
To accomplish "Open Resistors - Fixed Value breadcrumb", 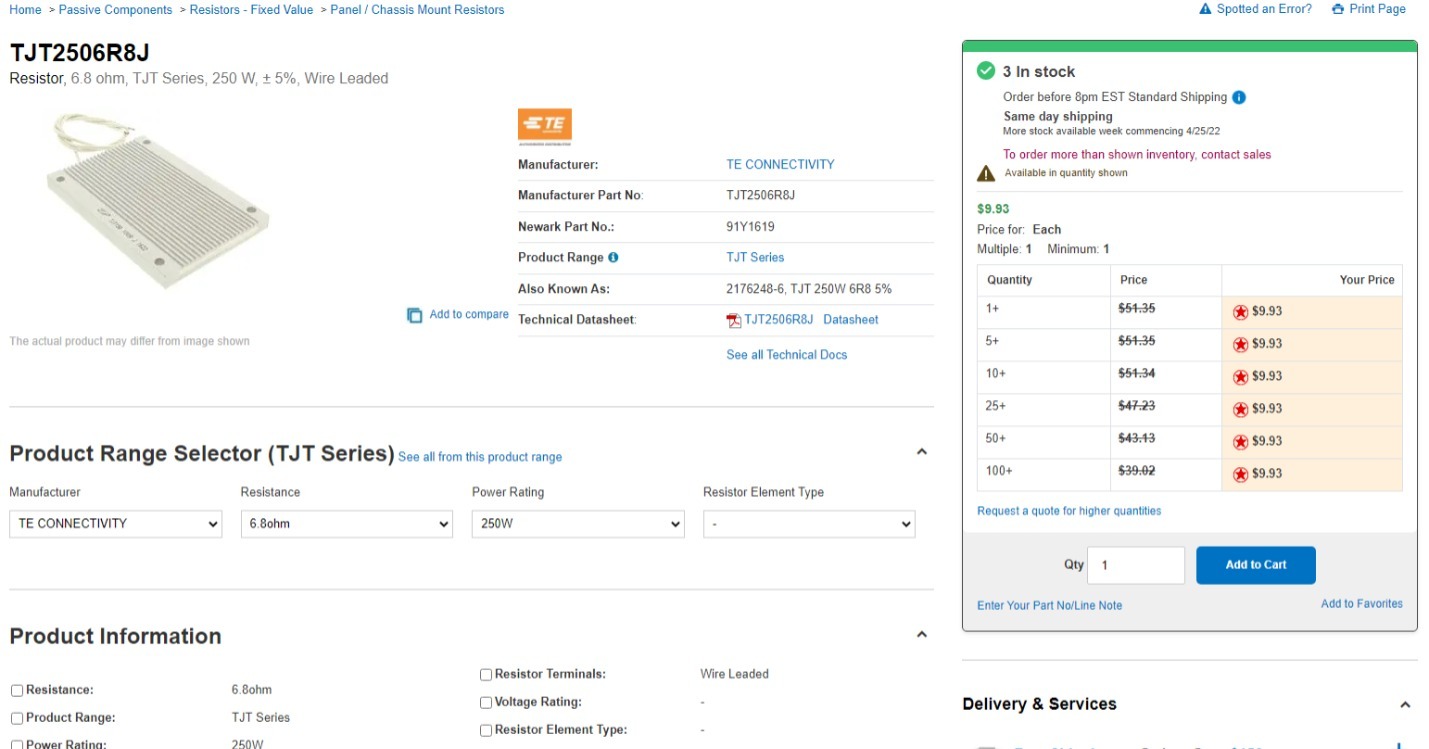I will click(252, 10).
